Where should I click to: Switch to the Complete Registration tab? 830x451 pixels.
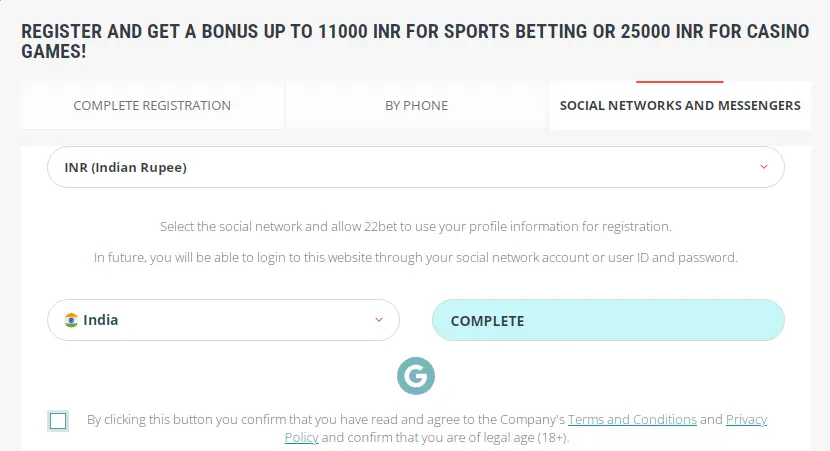click(x=152, y=105)
